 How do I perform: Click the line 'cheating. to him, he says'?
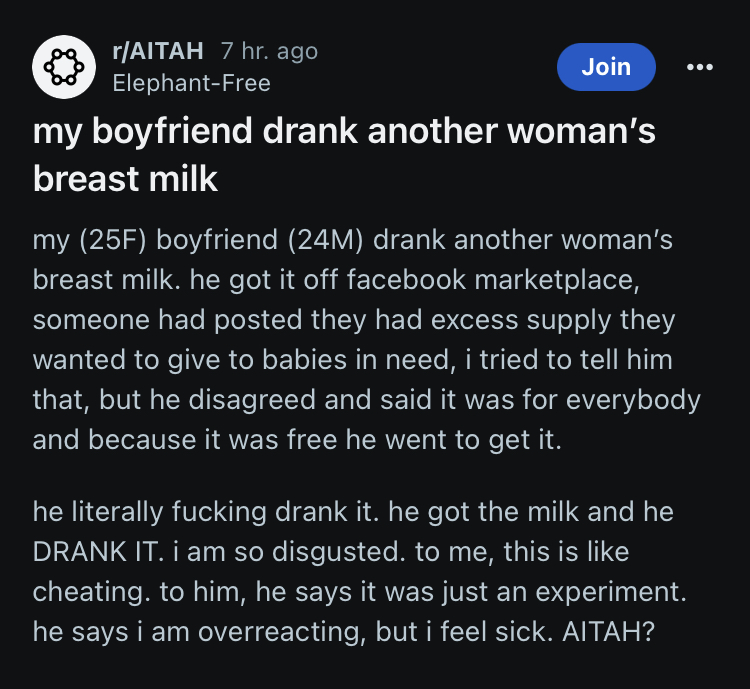[360, 592]
